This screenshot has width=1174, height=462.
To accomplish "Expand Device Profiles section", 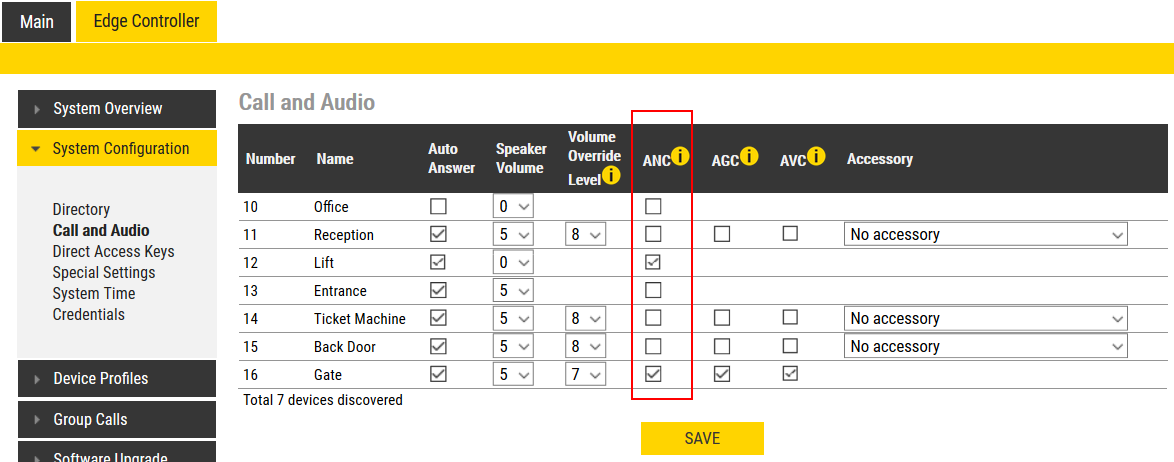I will 116,379.
